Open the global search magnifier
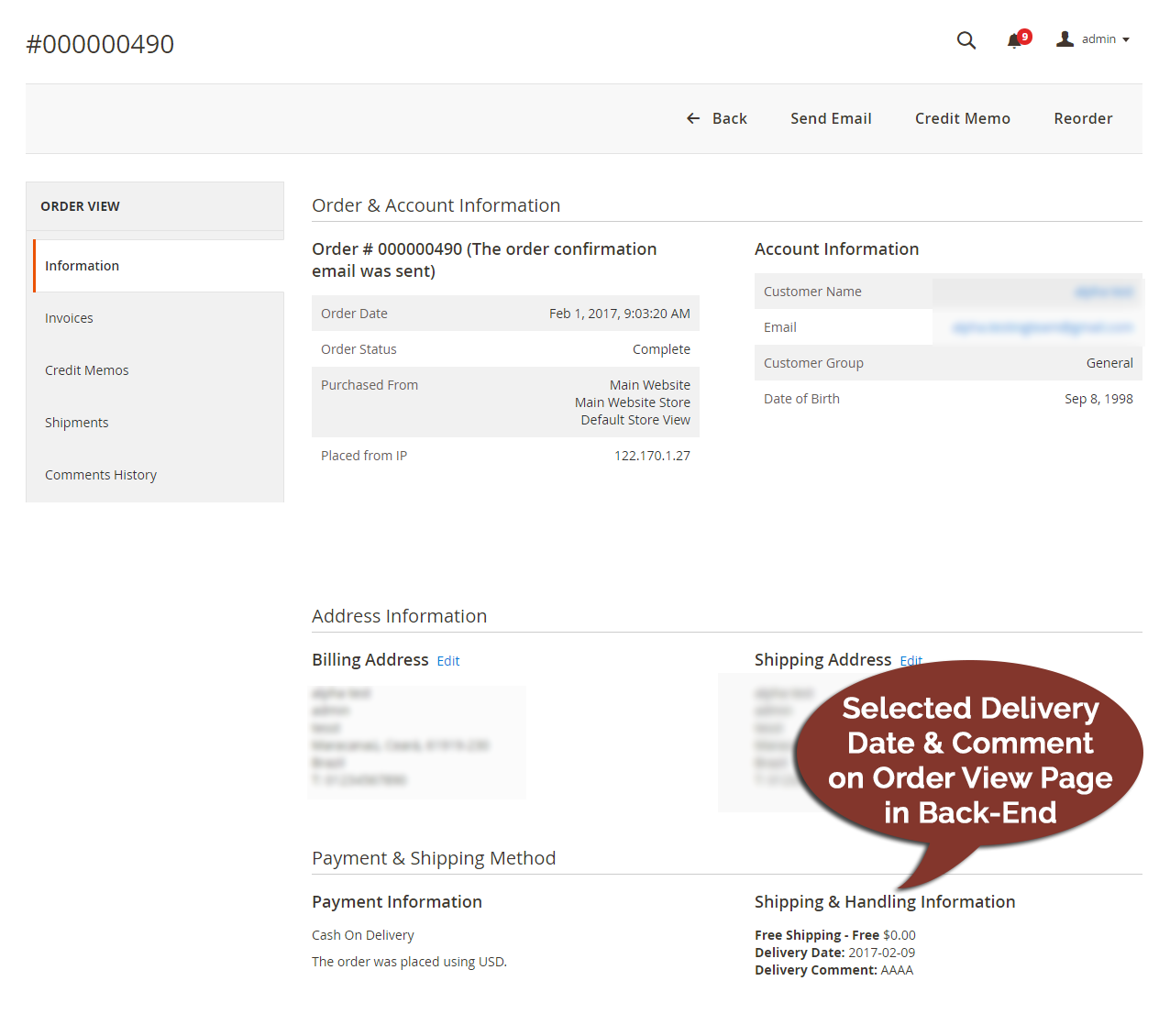The image size is (1170, 1036). point(966,40)
